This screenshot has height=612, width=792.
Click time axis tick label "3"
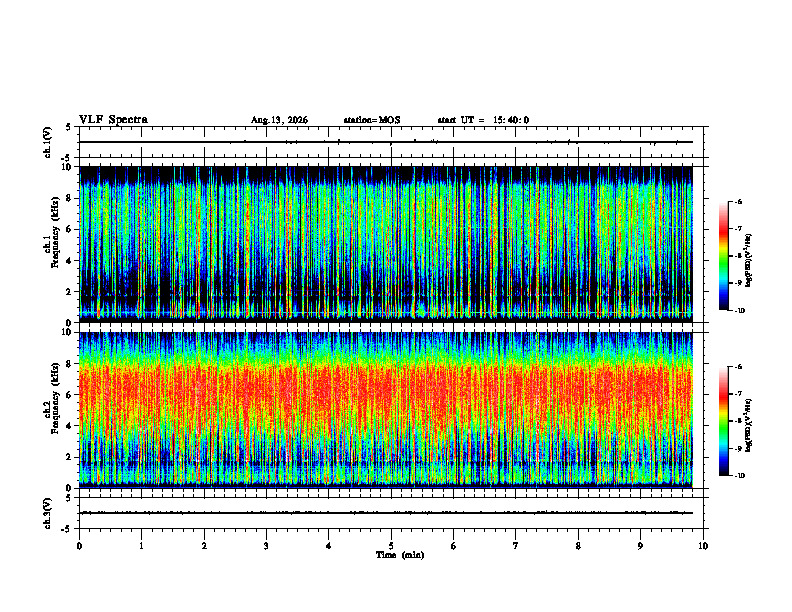266,546
